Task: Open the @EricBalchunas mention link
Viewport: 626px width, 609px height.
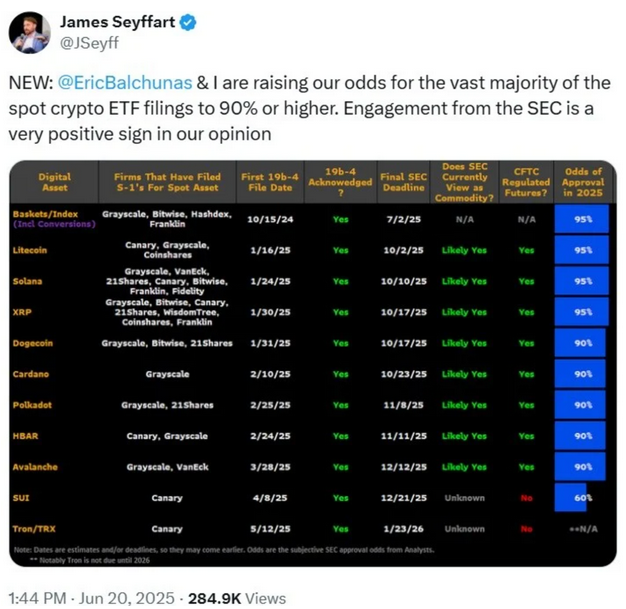Action: [125, 83]
